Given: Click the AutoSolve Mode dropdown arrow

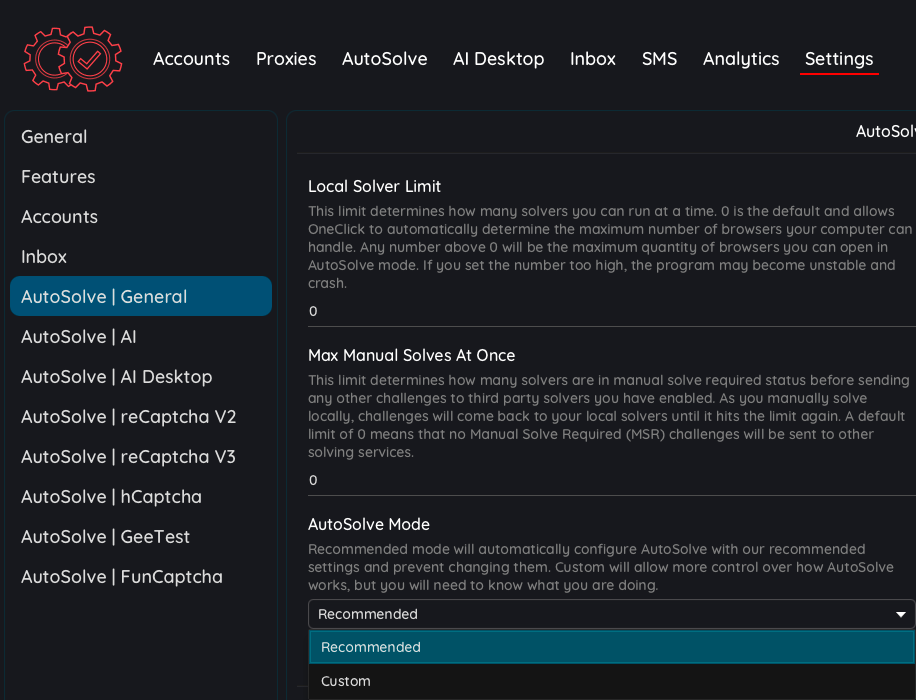Looking at the screenshot, I should (900, 614).
